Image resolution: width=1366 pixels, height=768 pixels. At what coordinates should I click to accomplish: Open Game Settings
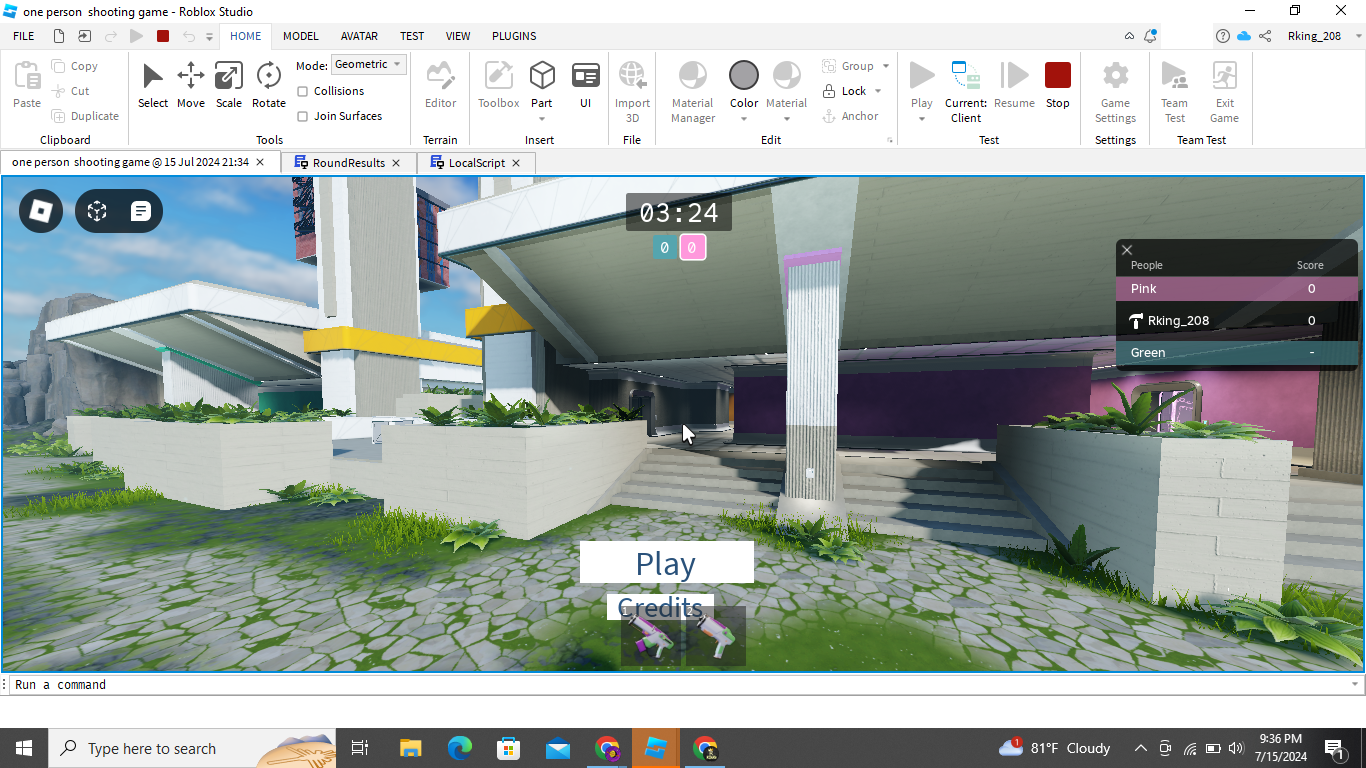point(1115,91)
